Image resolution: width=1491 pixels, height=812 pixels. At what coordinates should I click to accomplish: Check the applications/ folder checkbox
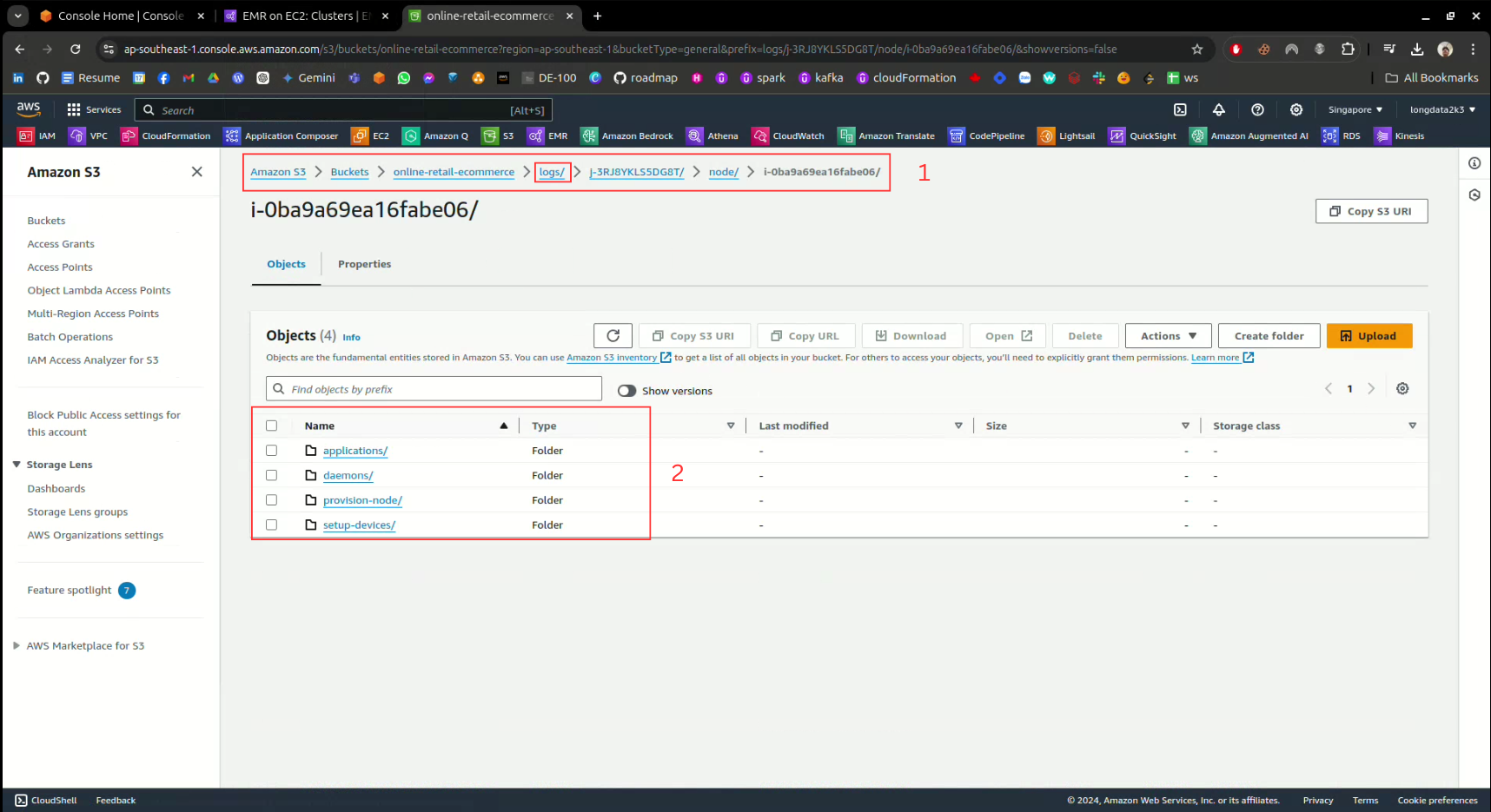(x=272, y=451)
